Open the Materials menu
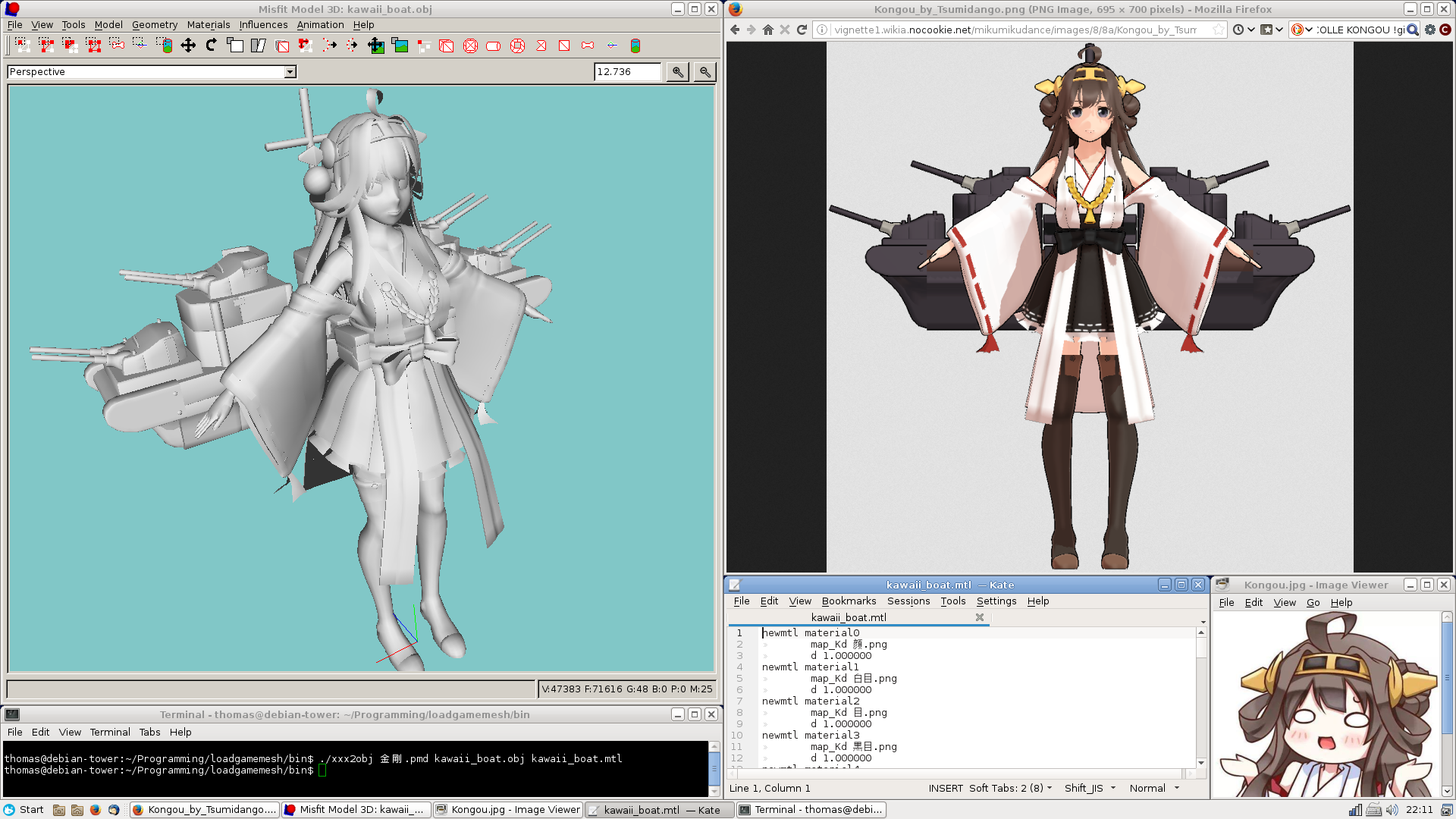This screenshot has height=819, width=1456. point(209,24)
